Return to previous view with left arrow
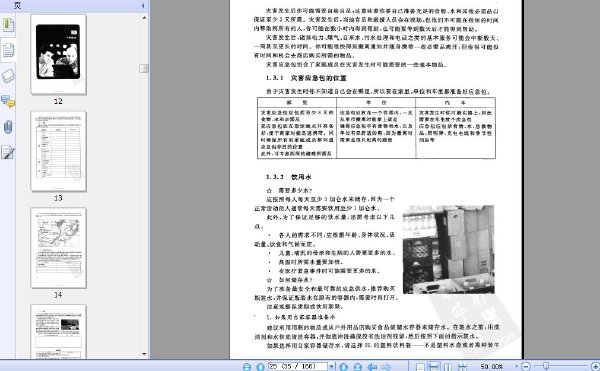This screenshot has height=371, width=600. point(372,367)
